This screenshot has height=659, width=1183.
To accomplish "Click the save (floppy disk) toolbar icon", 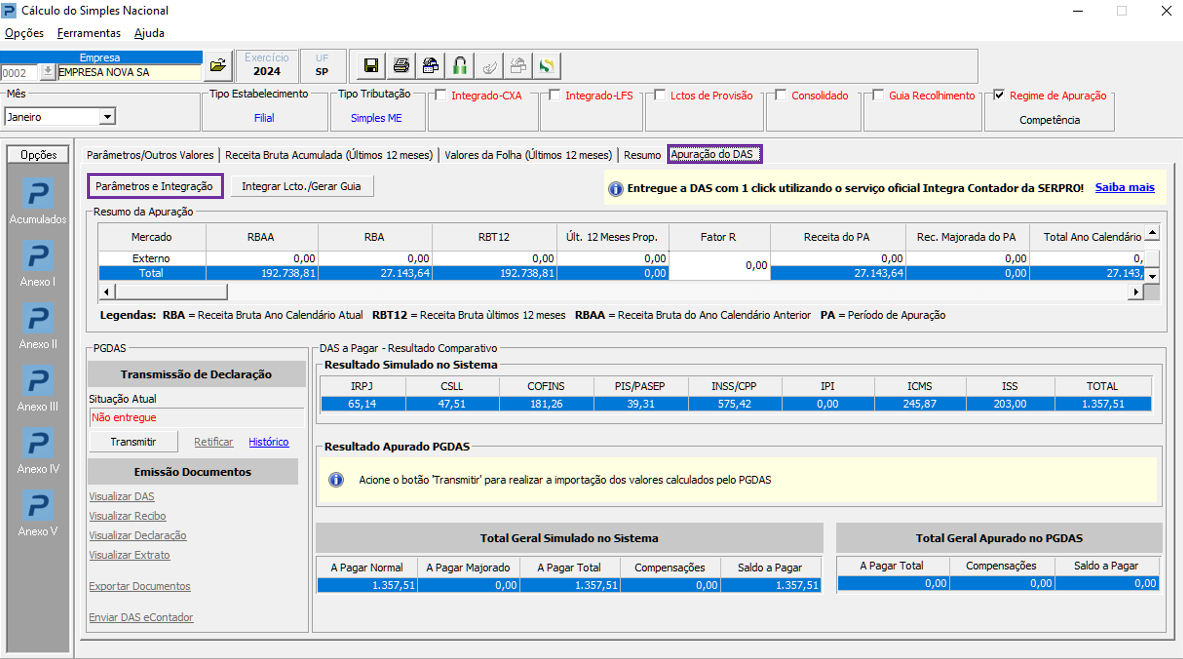I will click(371, 67).
